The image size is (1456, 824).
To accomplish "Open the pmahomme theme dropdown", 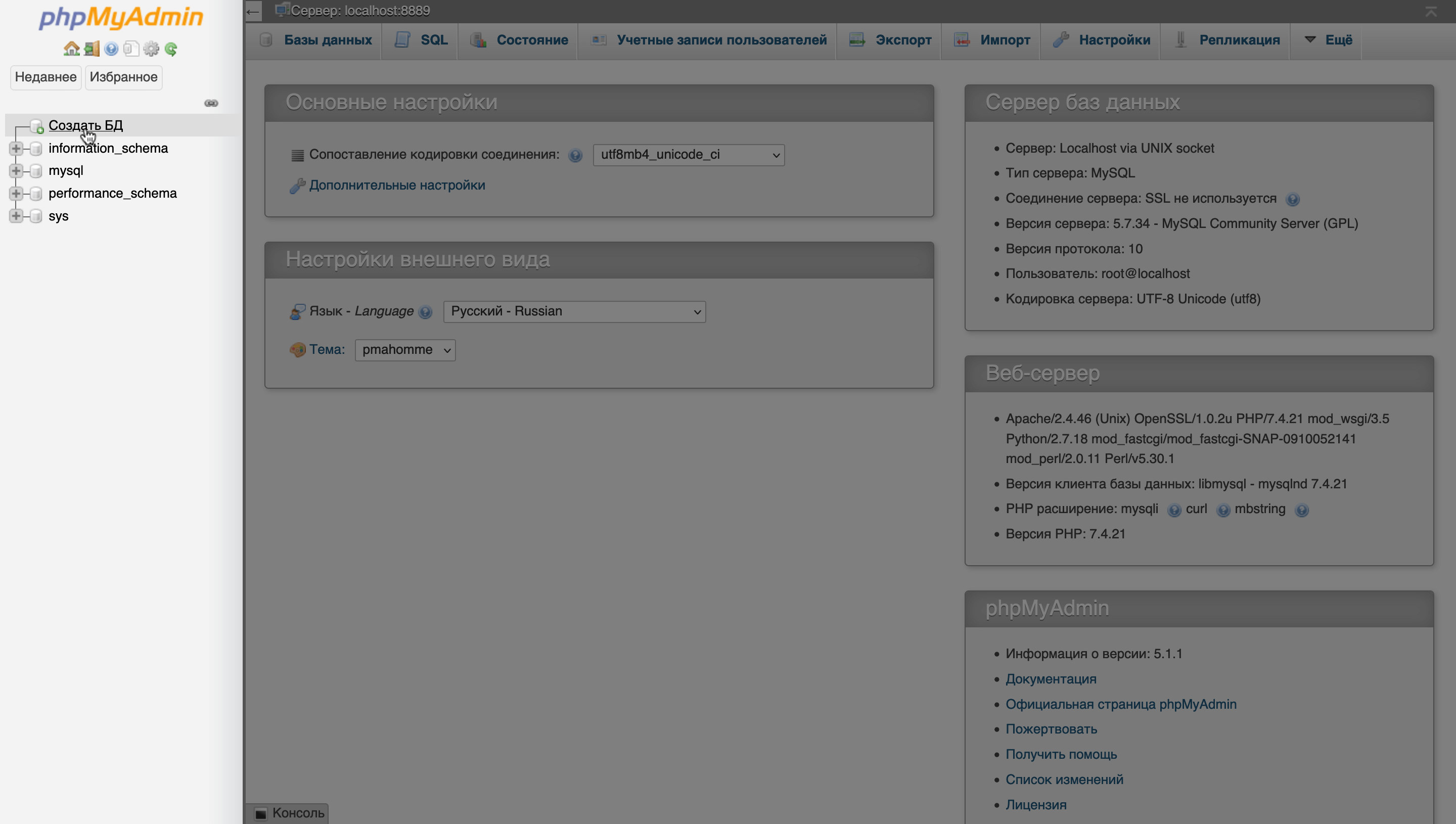I will tap(405, 350).
